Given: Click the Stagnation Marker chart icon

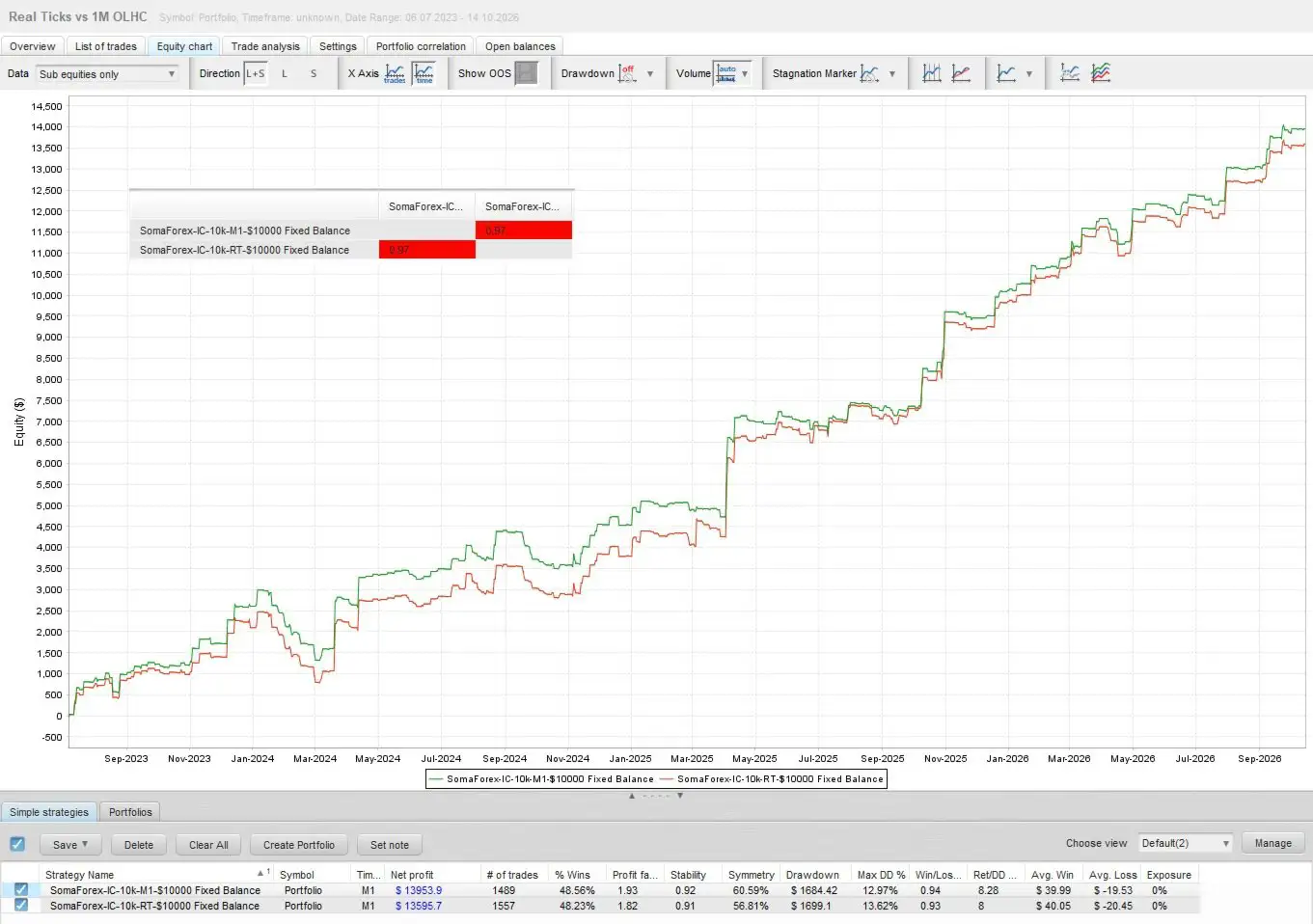Looking at the screenshot, I should tap(869, 73).
